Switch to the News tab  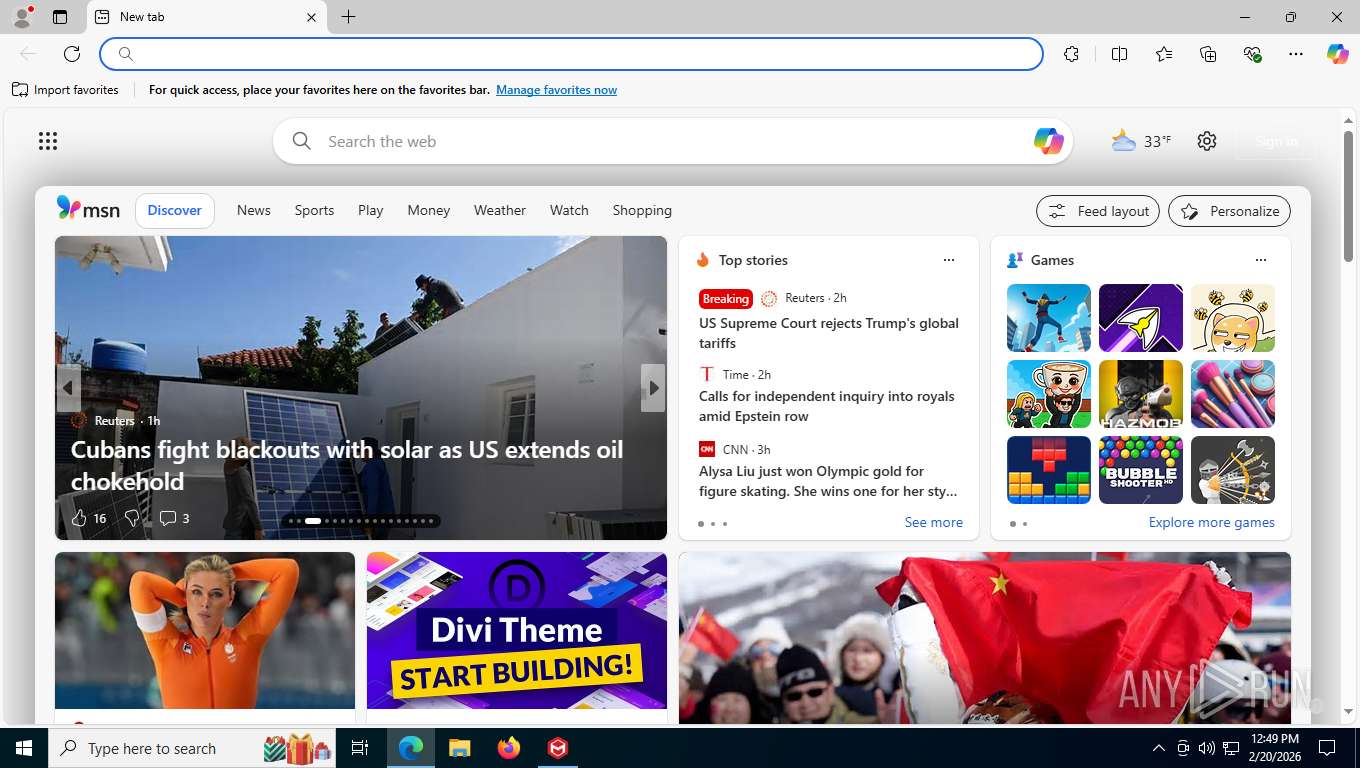[x=254, y=210]
